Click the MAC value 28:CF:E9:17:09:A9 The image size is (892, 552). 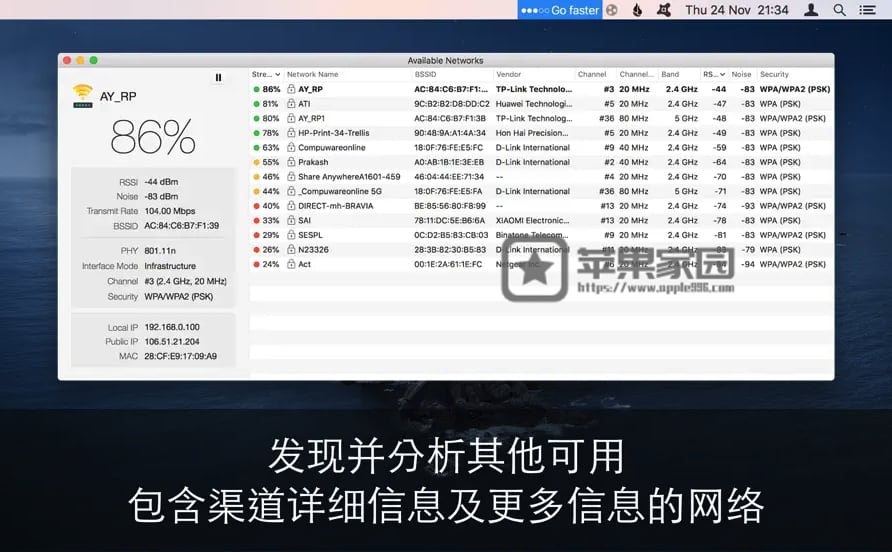click(x=180, y=356)
